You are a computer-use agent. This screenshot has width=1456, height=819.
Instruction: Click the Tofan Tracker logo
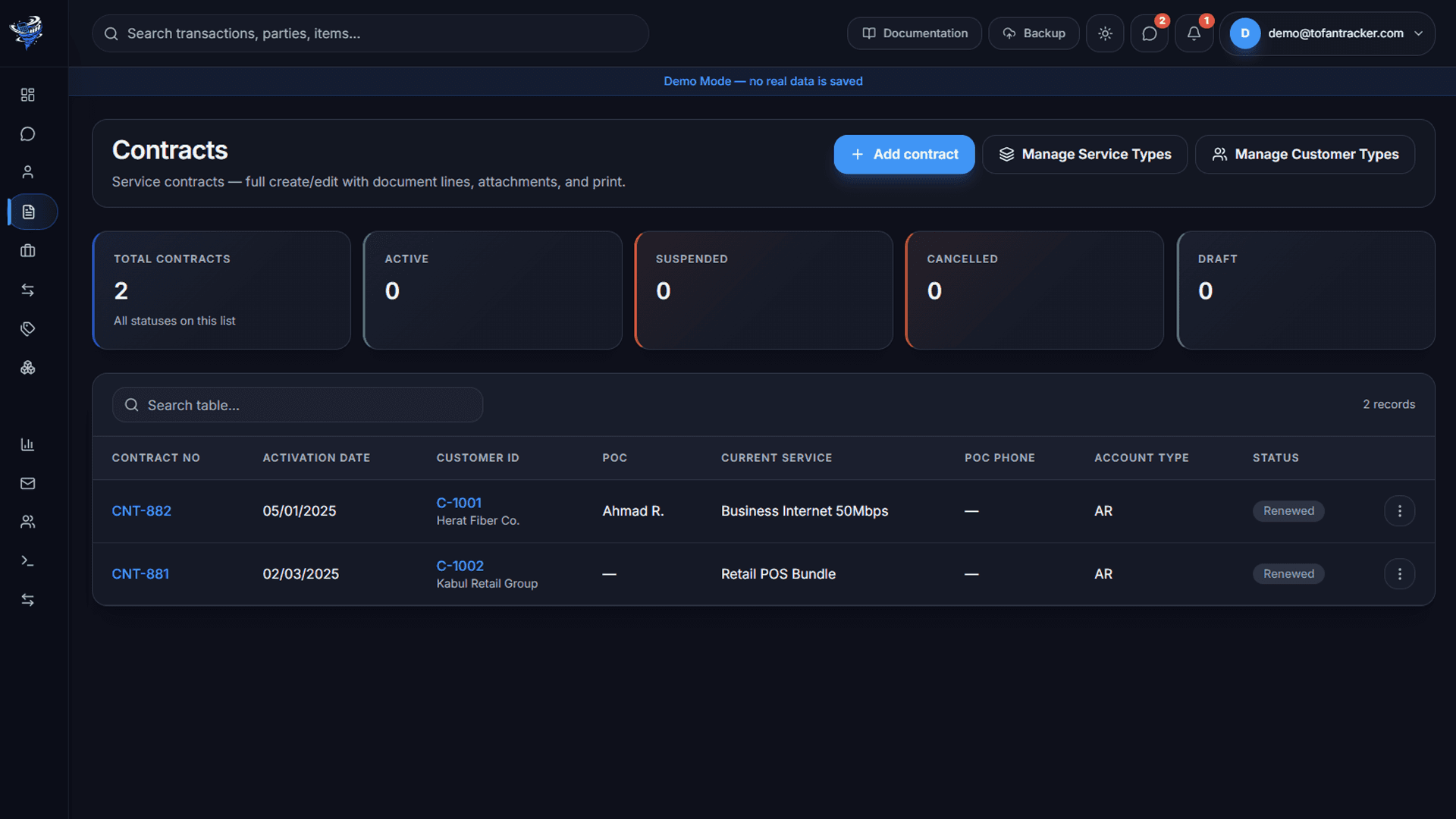coord(27,33)
